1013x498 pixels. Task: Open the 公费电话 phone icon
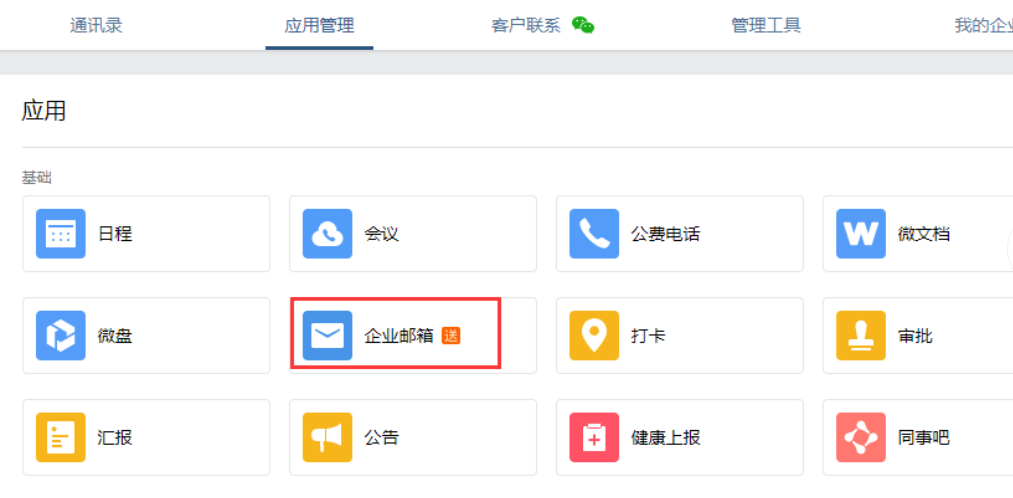click(594, 234)
